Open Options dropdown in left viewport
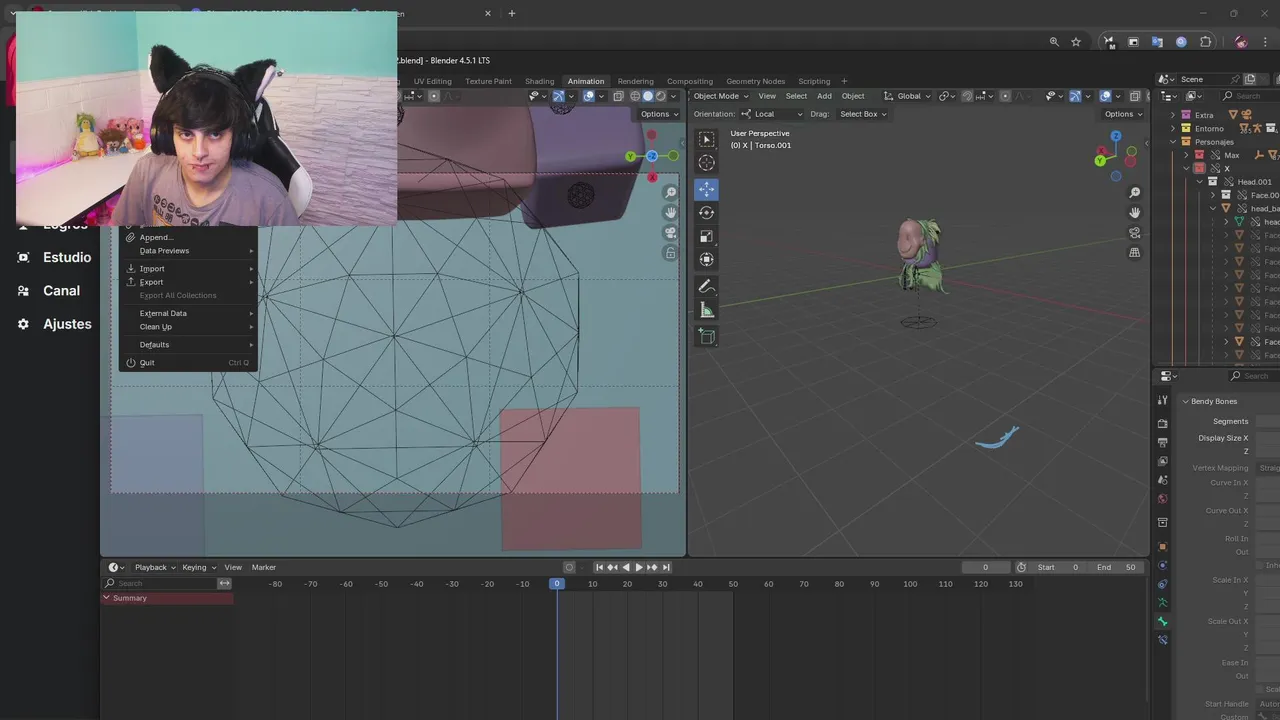This screenshot has height=720, width=1280. coord(659,114)
